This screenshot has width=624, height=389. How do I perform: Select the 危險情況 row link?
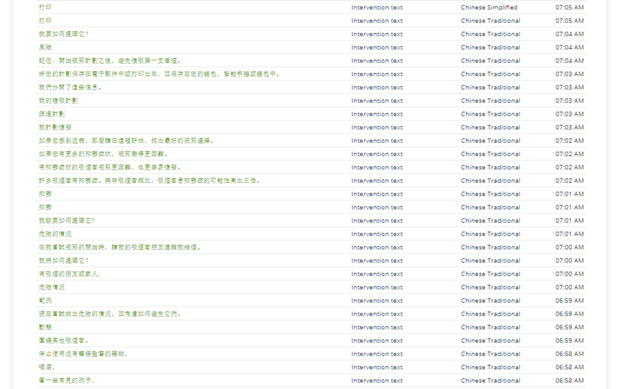(x=52, y=287)
